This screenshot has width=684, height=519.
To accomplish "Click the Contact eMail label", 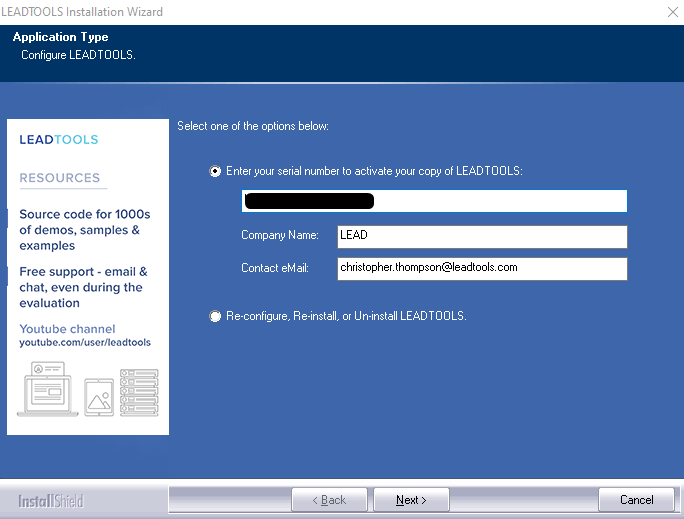I will point(275,268).
